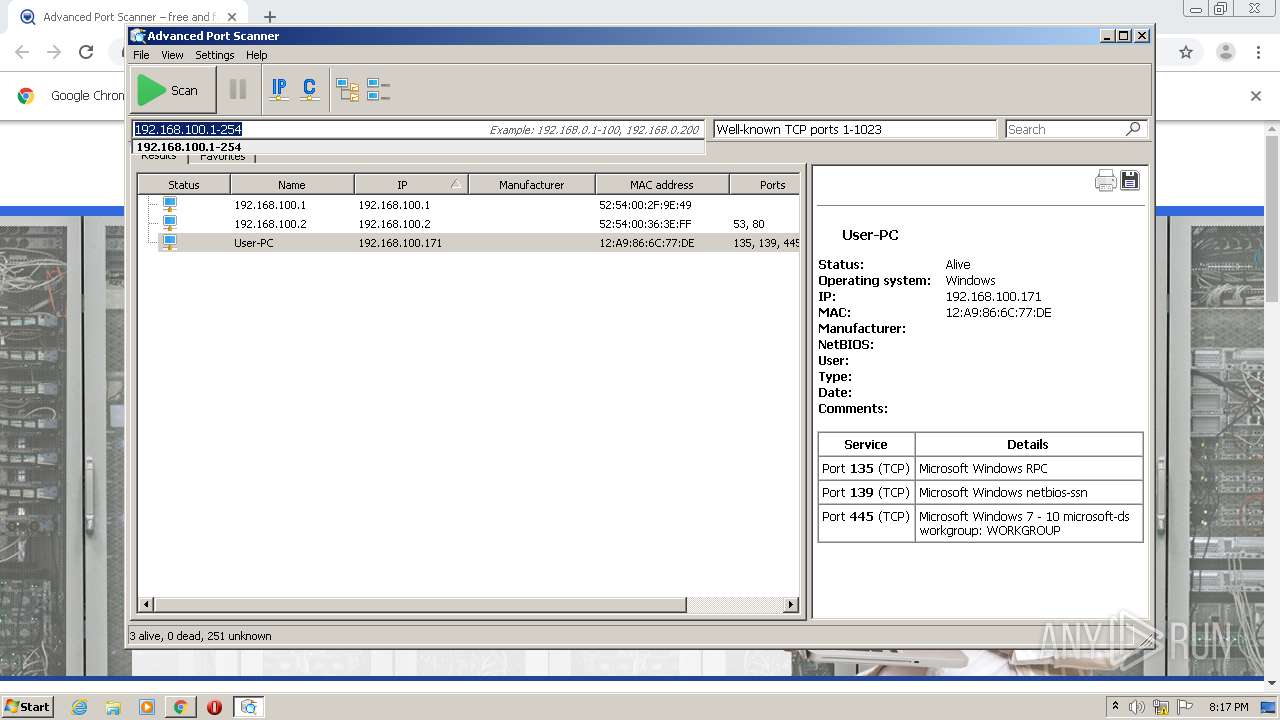Sort by the MAC address column header
This screenshot has width=1280, height=720.
click(662, 184)
